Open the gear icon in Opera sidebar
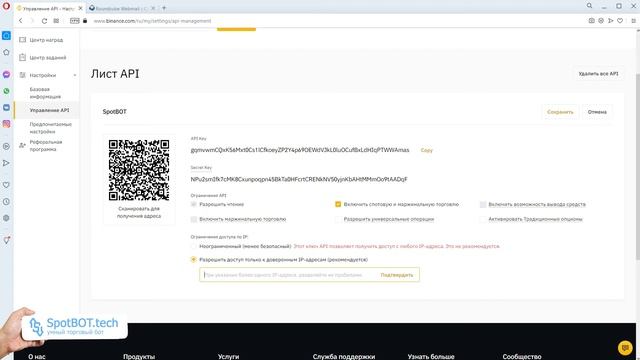640x360 pixels. [6, 218]
